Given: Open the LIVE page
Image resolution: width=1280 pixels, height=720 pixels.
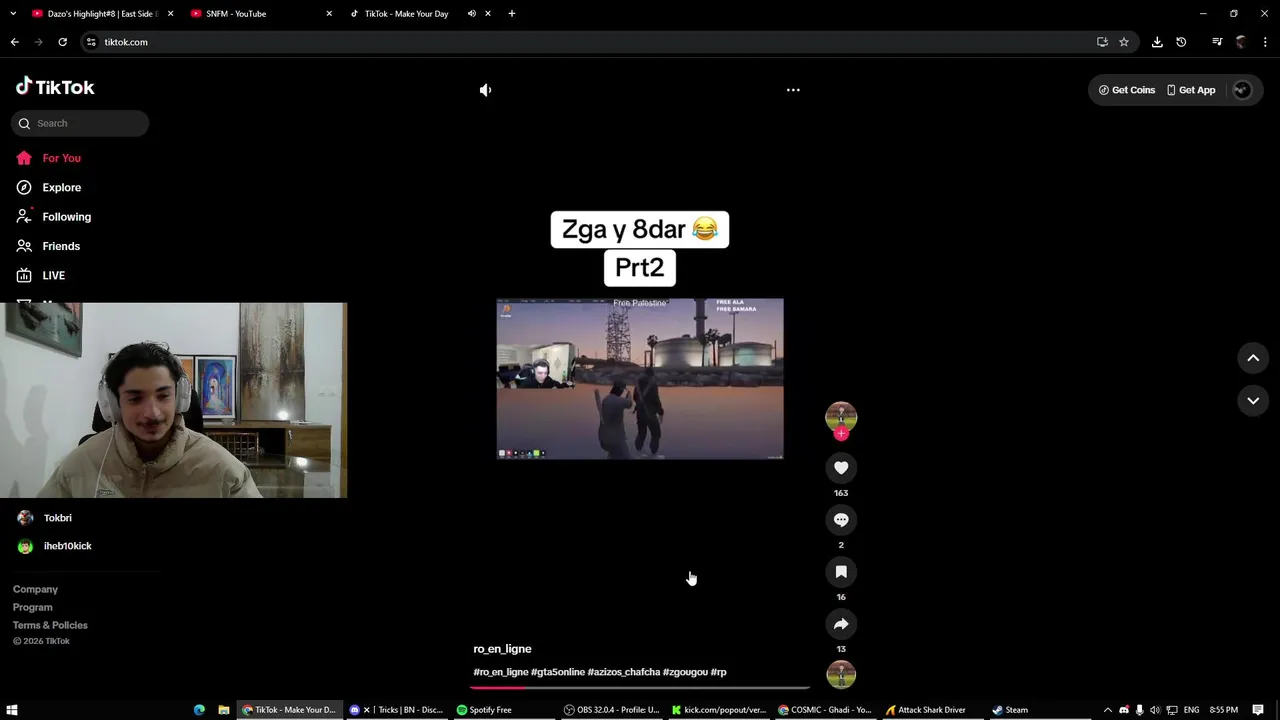Looking at the screenshot, I should pos(41,275).
